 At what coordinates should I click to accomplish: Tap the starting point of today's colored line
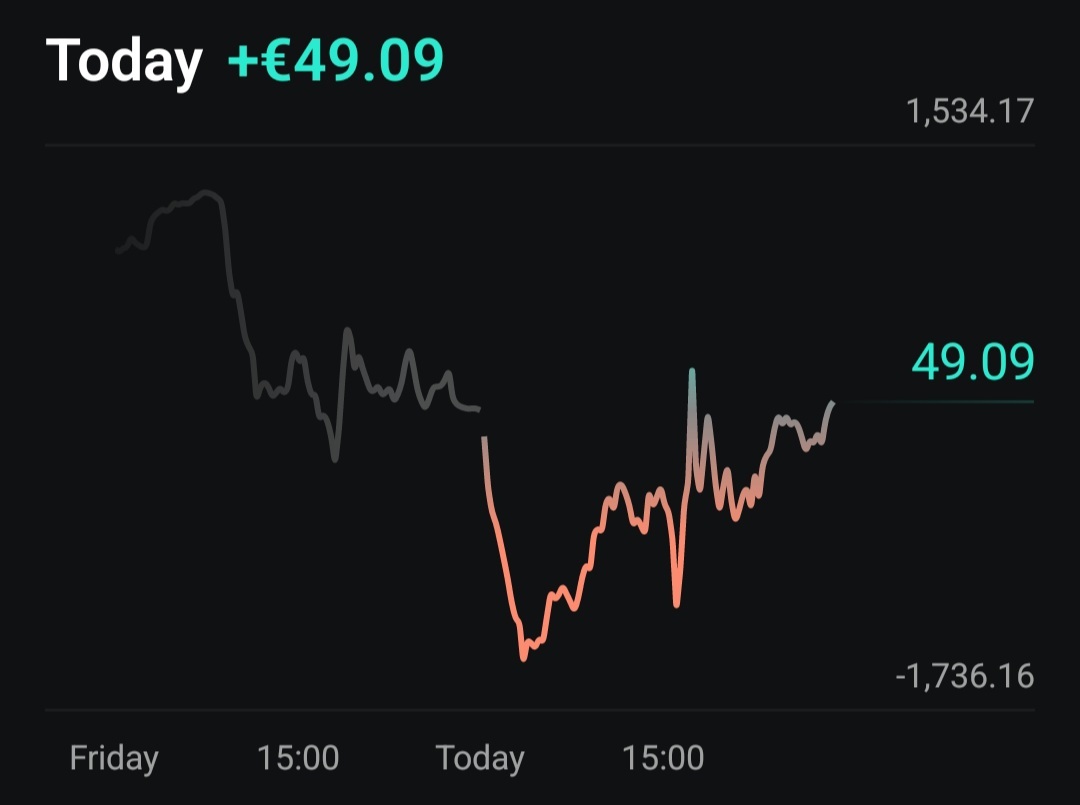coord(484,438)
